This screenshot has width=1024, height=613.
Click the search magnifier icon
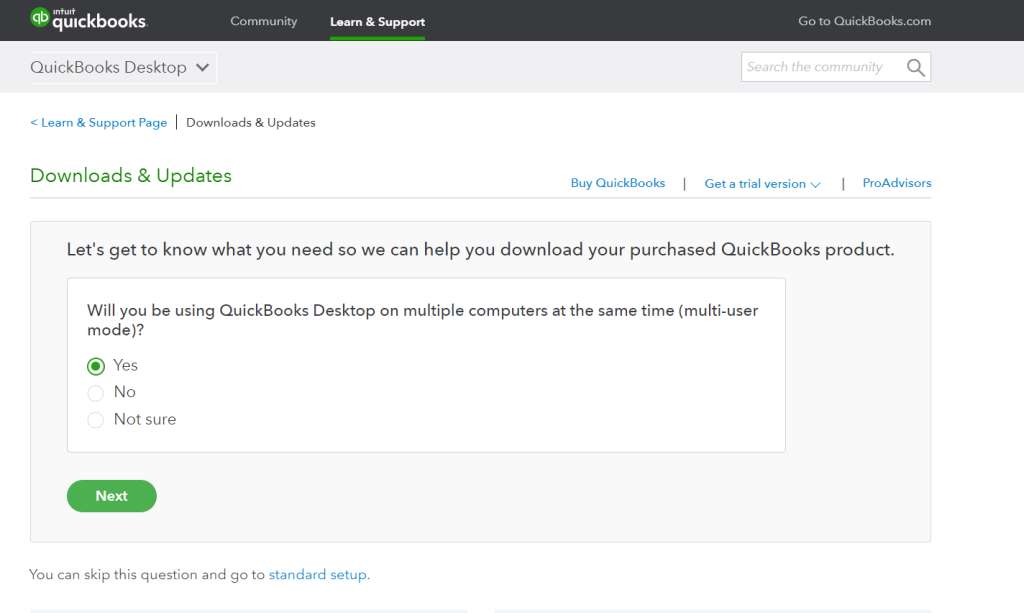(x=916, y=67)
